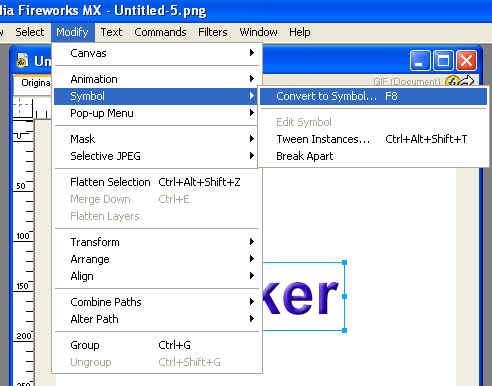Select the handle on the text box's right edge

coord(345,296)
